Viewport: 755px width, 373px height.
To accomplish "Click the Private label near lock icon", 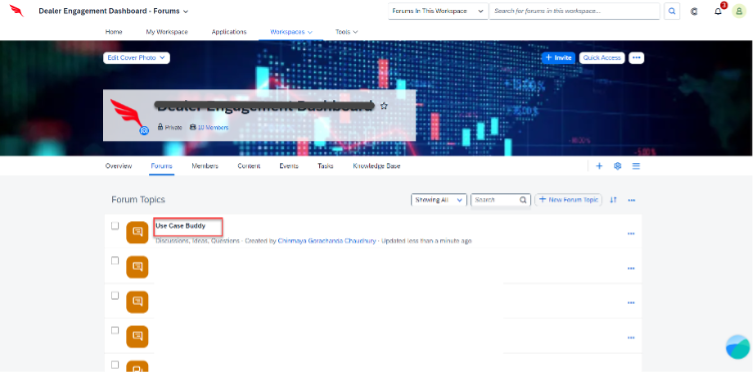I will 173,128.
